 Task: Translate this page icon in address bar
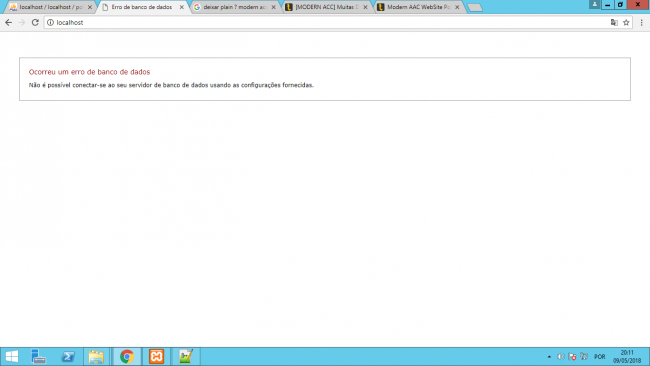tap(614, 22)
